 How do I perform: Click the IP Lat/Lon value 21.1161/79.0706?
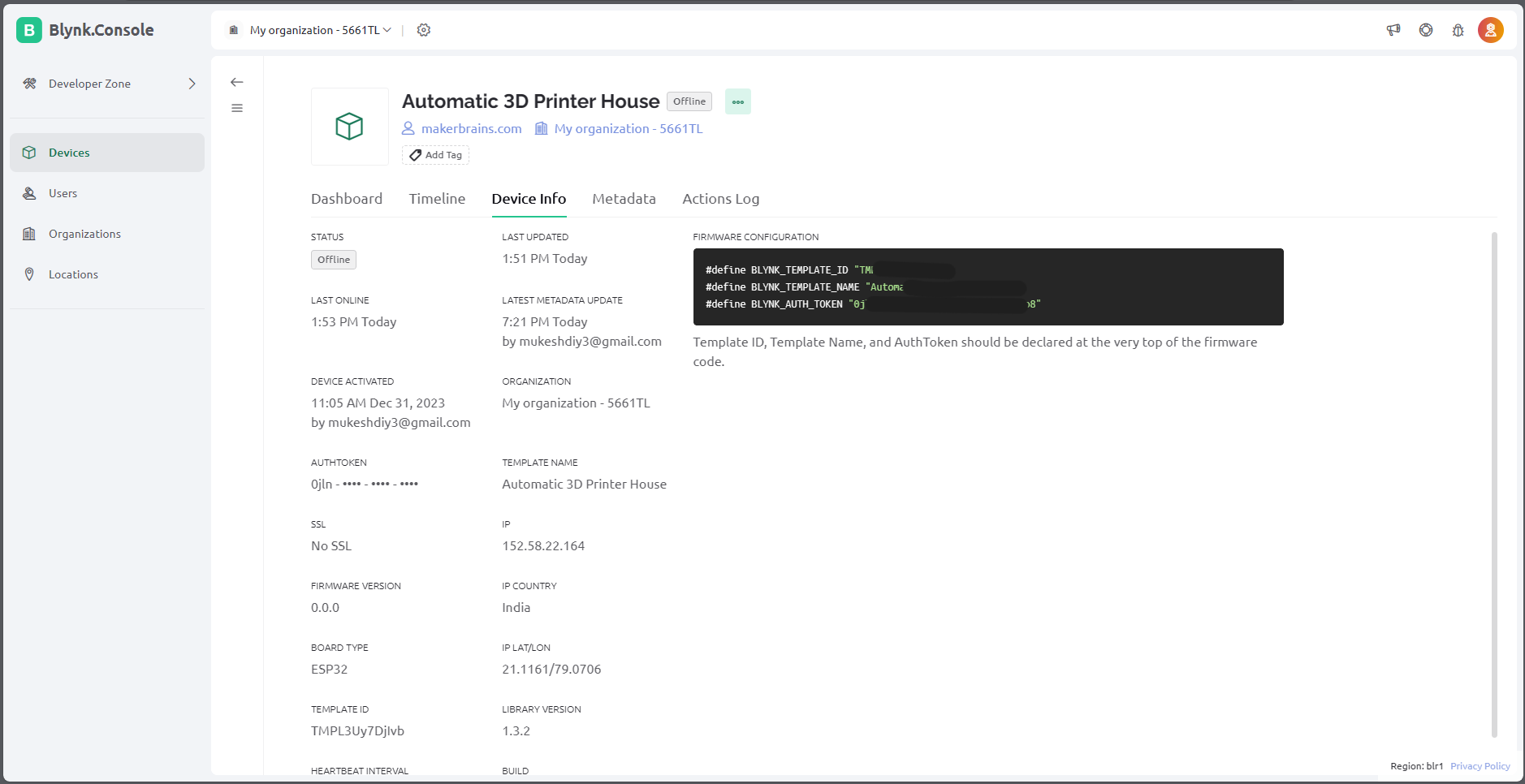tap(551, 669)
